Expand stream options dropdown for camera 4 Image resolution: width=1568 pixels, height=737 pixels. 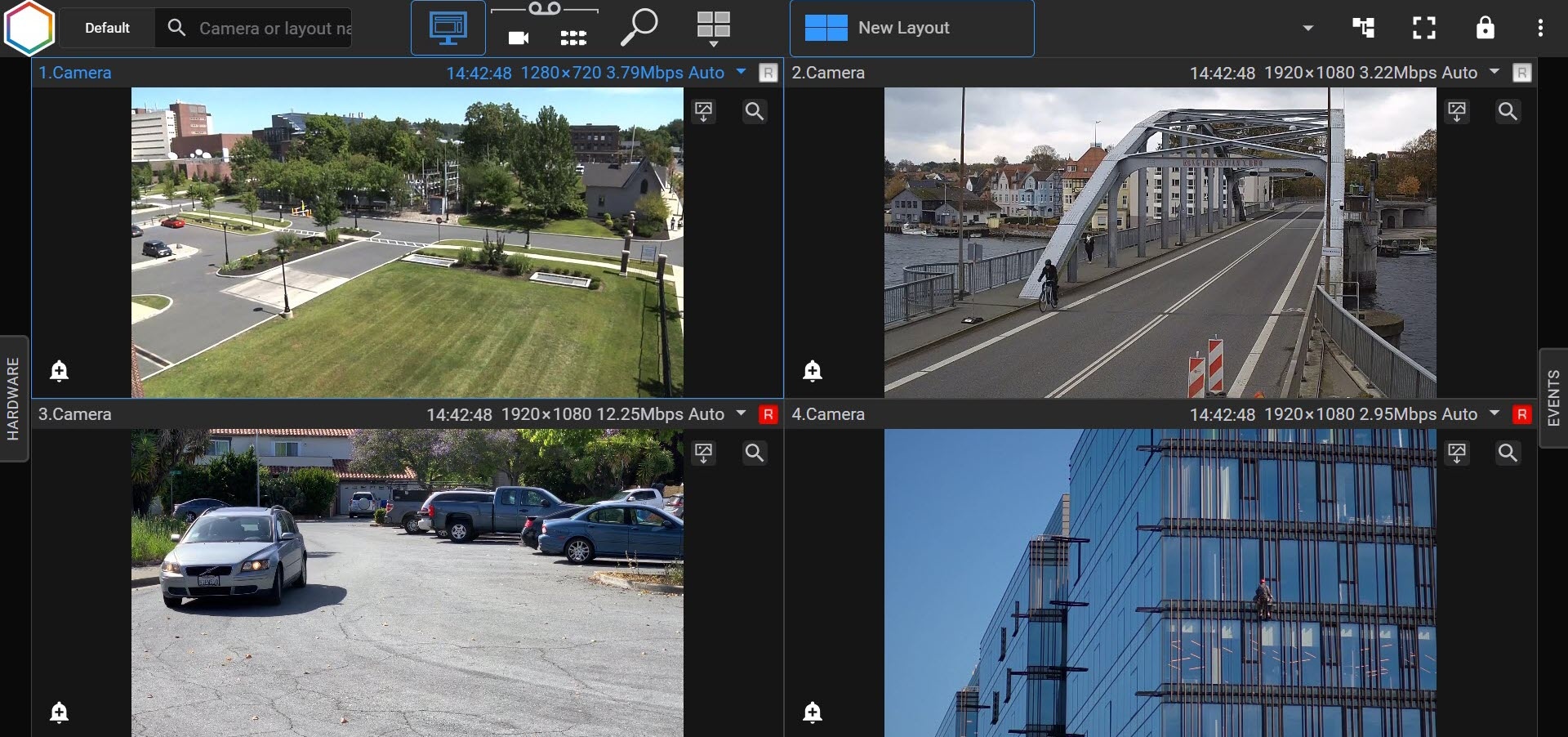[1494, 413]
